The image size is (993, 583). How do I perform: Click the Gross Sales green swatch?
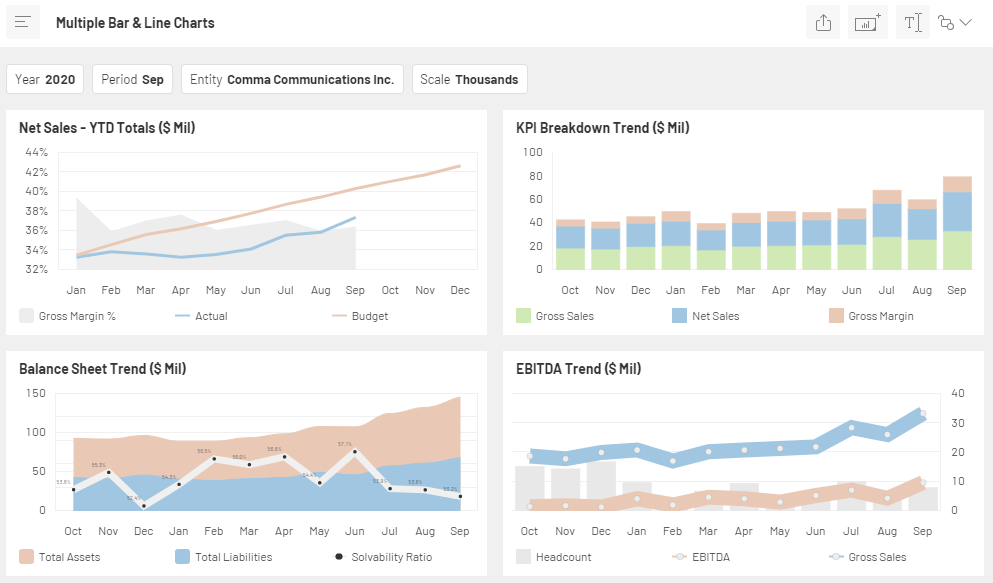(523, 316)
